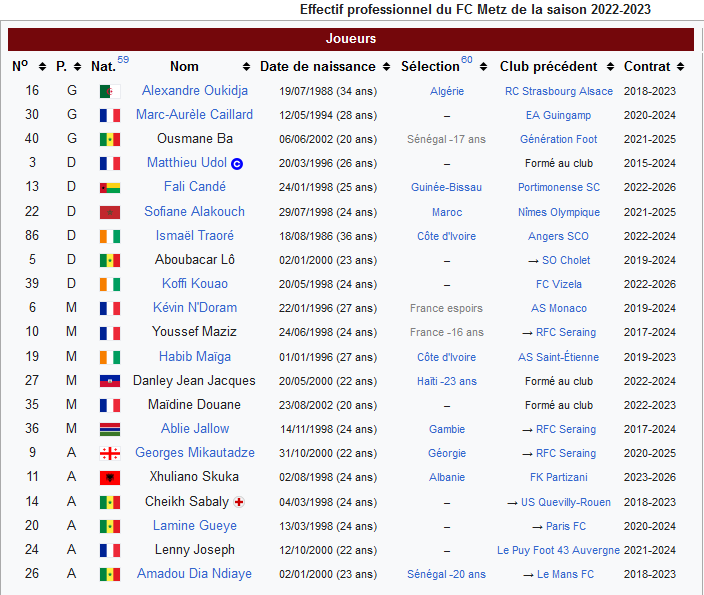Click the red cross injury icon next to Cheikh Sabaly
This screenshot has width=704, height=595.
point(239,502)
